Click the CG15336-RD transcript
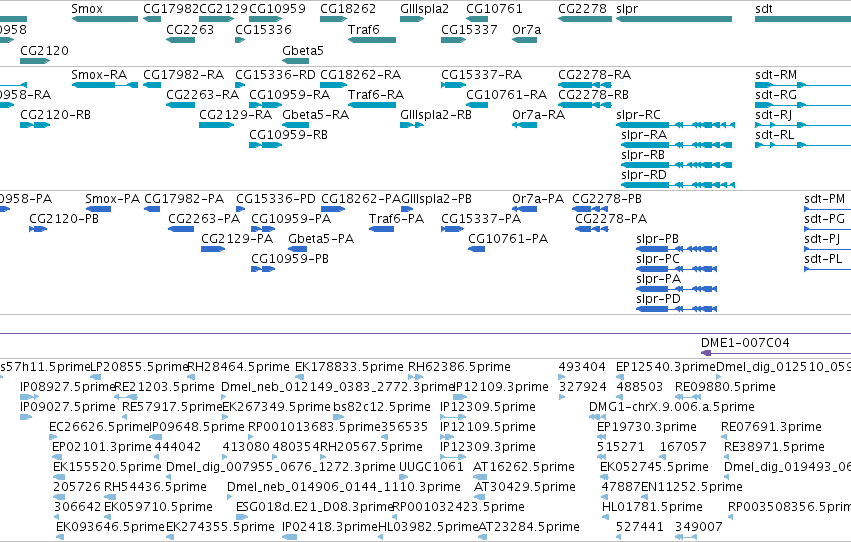The image size is (851, 542). pos(240,85)
